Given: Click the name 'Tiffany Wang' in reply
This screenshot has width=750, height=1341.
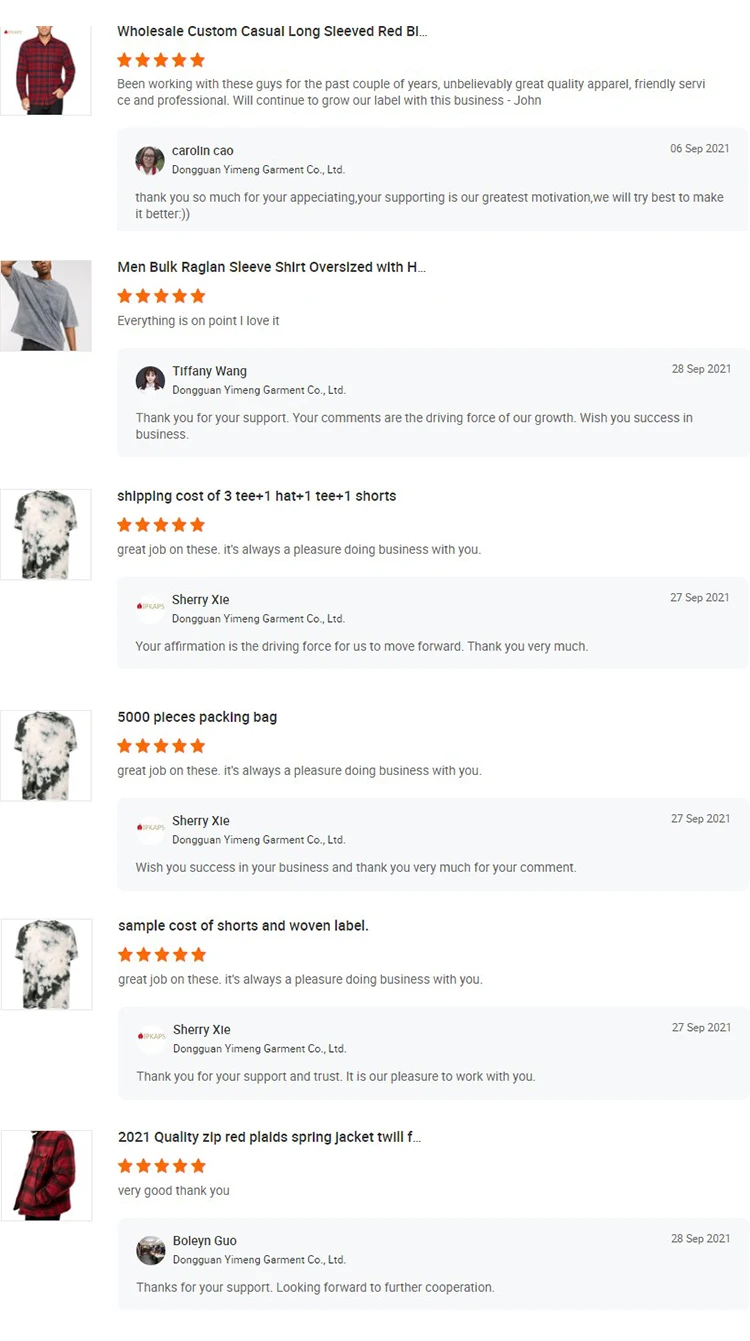Looking at the screenshot, I should tap(209, 371).
